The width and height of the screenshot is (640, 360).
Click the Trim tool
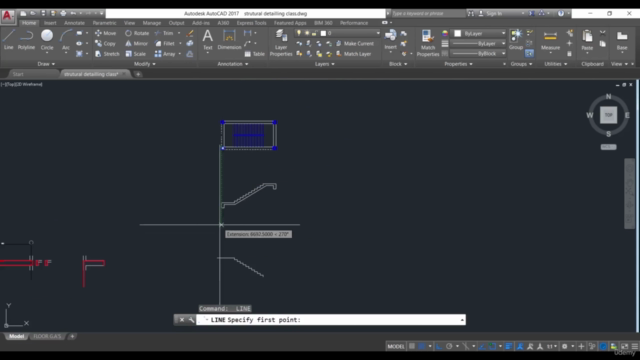164,33
